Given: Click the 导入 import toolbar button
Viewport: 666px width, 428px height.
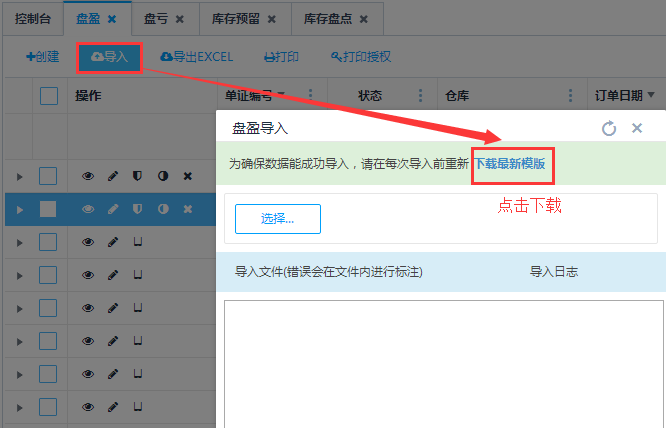Looking at the screenshot, I should 110,57.
